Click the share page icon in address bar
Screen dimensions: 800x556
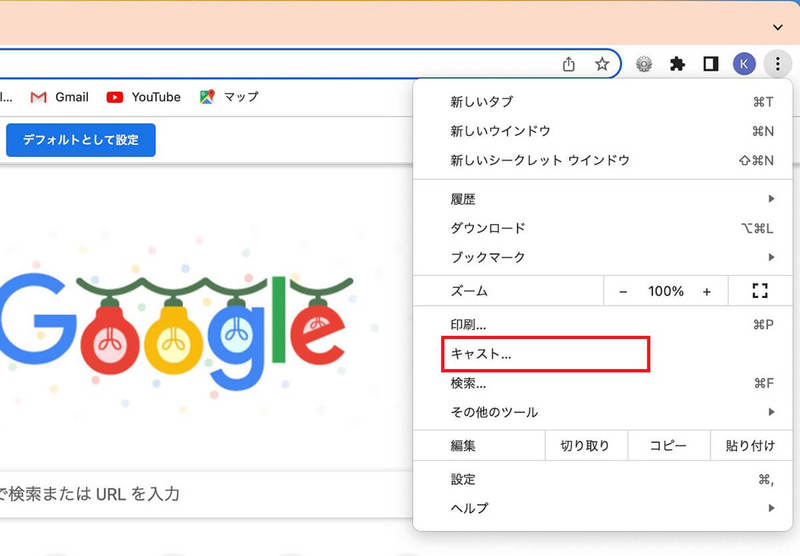(x=568, y=64)
